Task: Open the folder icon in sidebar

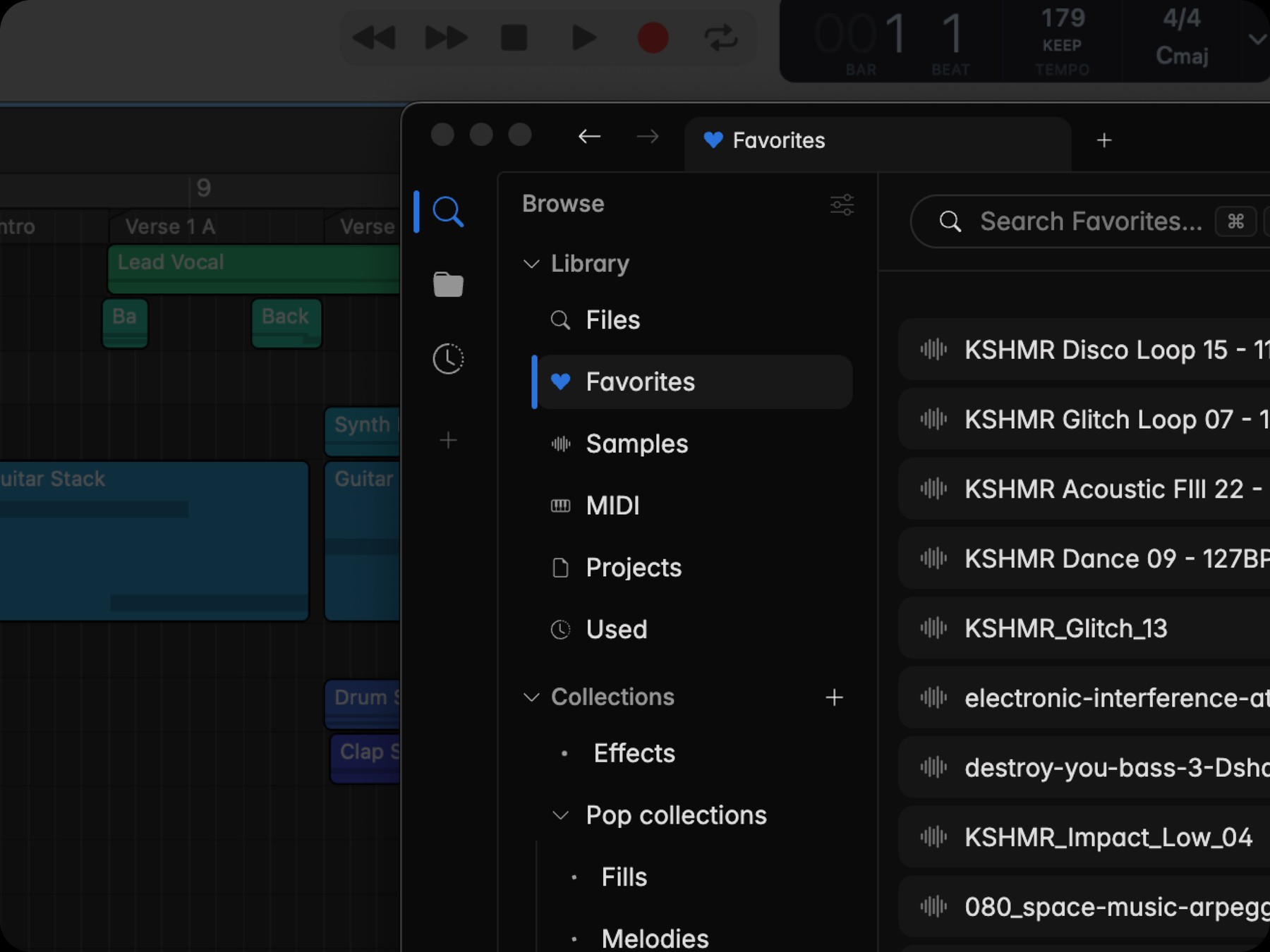Action: point(448,285)
